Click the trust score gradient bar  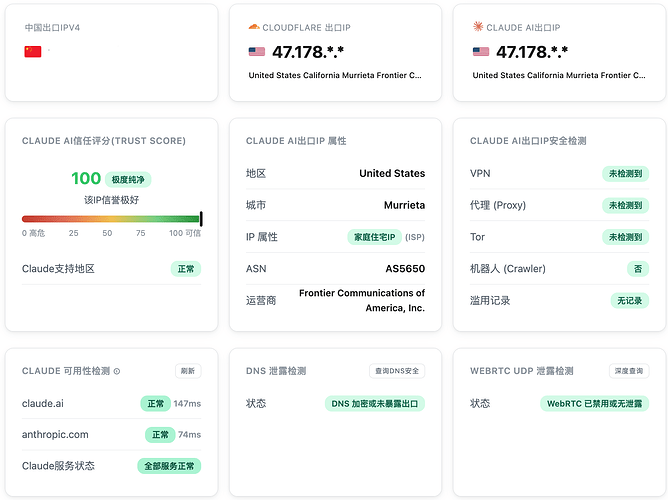(x=111, y=219)
